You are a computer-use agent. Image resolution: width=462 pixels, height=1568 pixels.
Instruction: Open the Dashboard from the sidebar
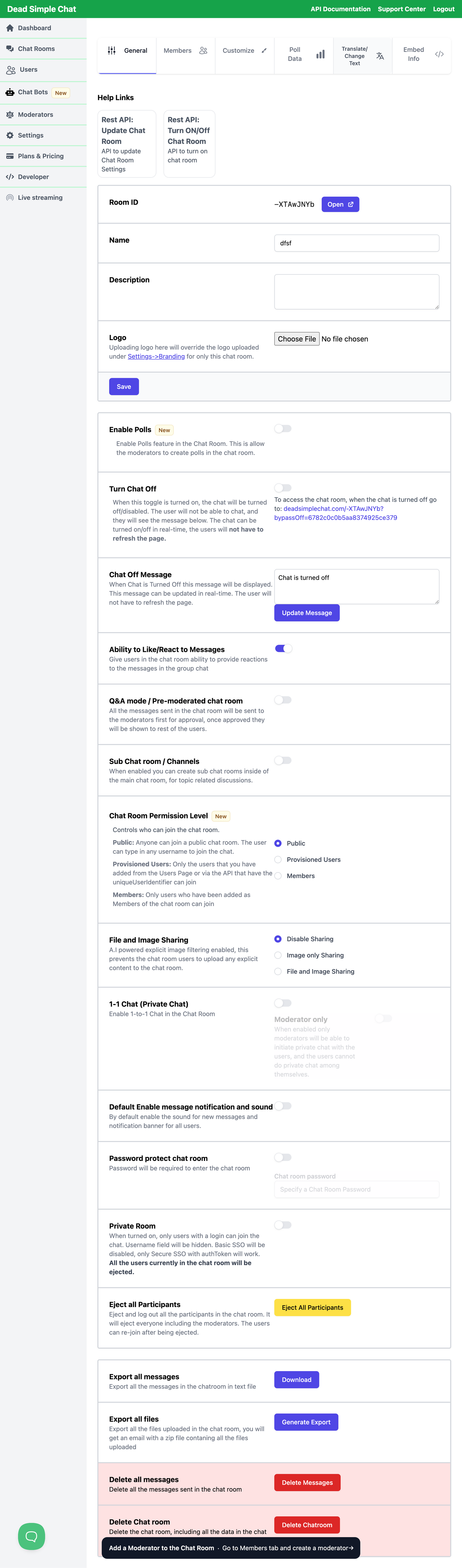(x=33, y=27)
